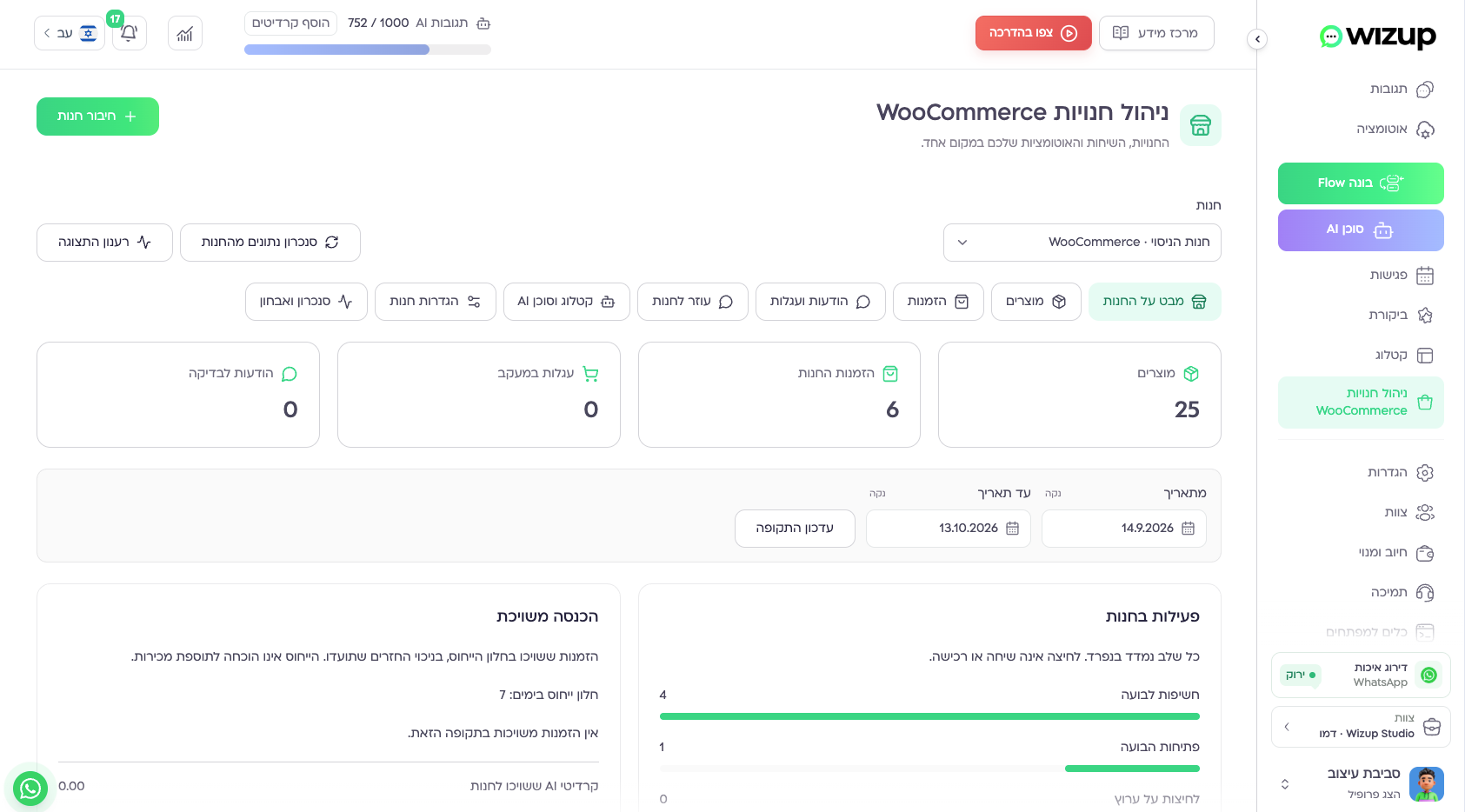Switch to the מוצרים tab

pos(1036,302)
